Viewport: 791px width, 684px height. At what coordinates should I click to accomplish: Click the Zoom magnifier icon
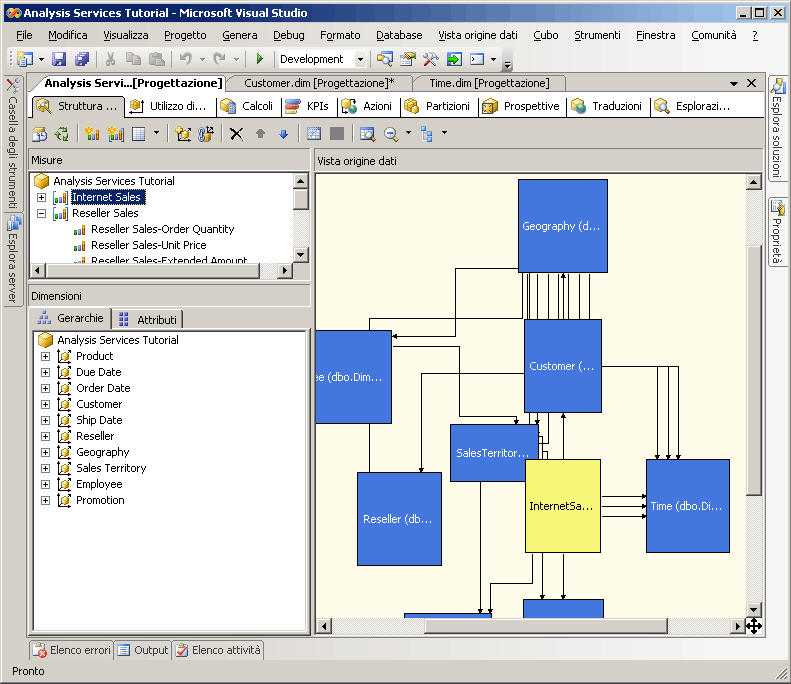[391, 134]
